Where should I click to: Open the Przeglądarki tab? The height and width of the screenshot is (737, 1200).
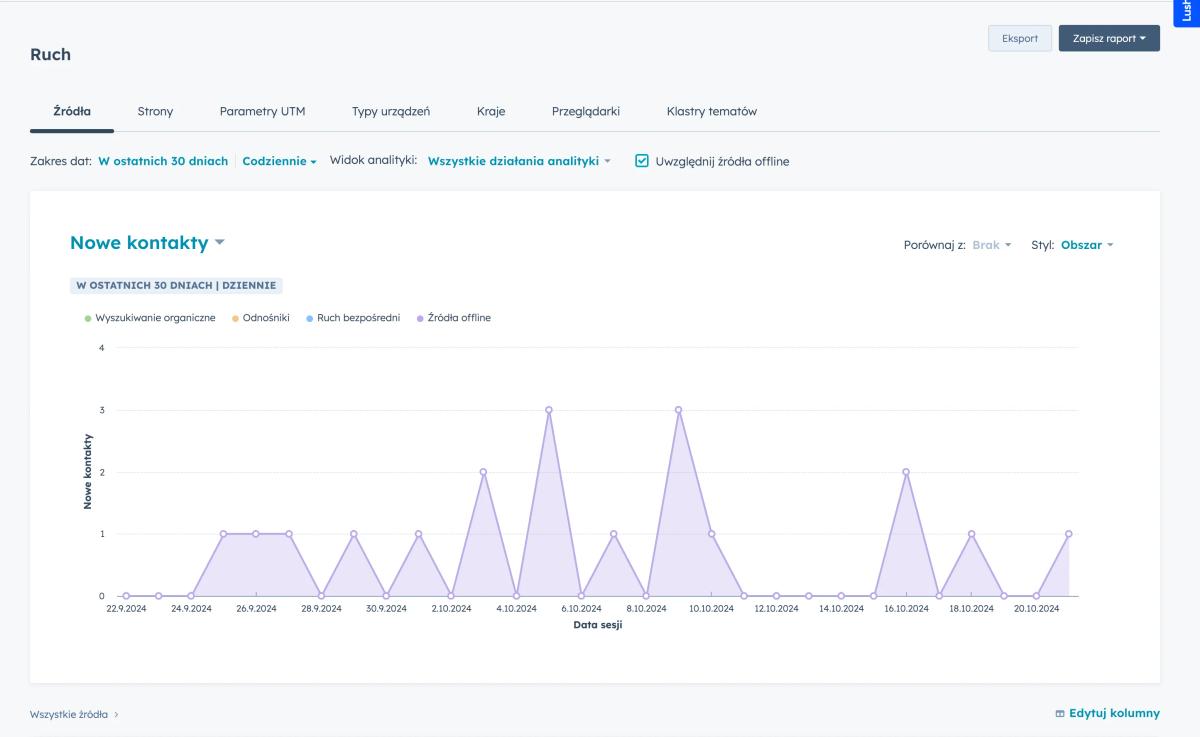click(x=586, y=111)
